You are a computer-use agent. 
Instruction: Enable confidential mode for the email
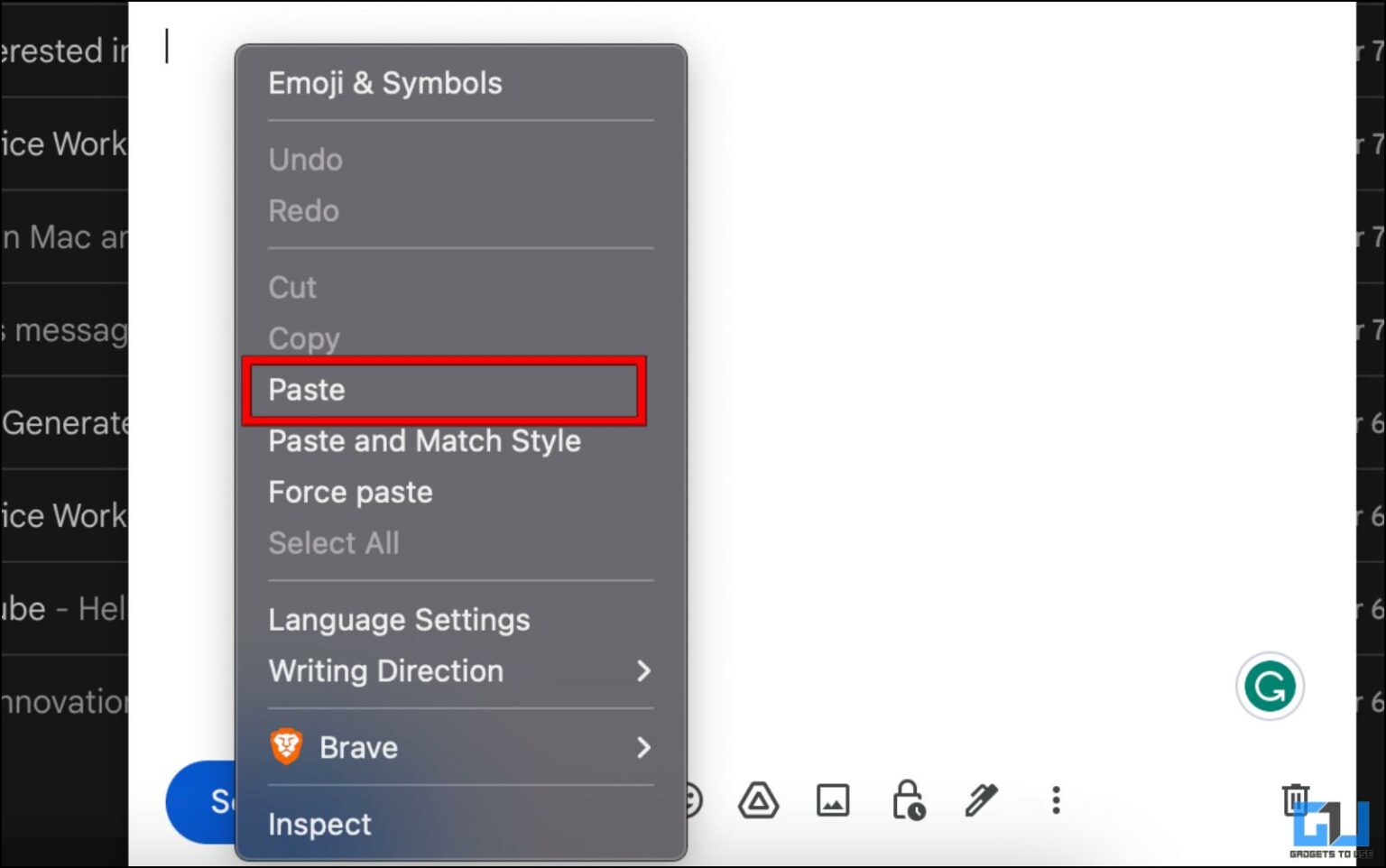click(908, 800)
